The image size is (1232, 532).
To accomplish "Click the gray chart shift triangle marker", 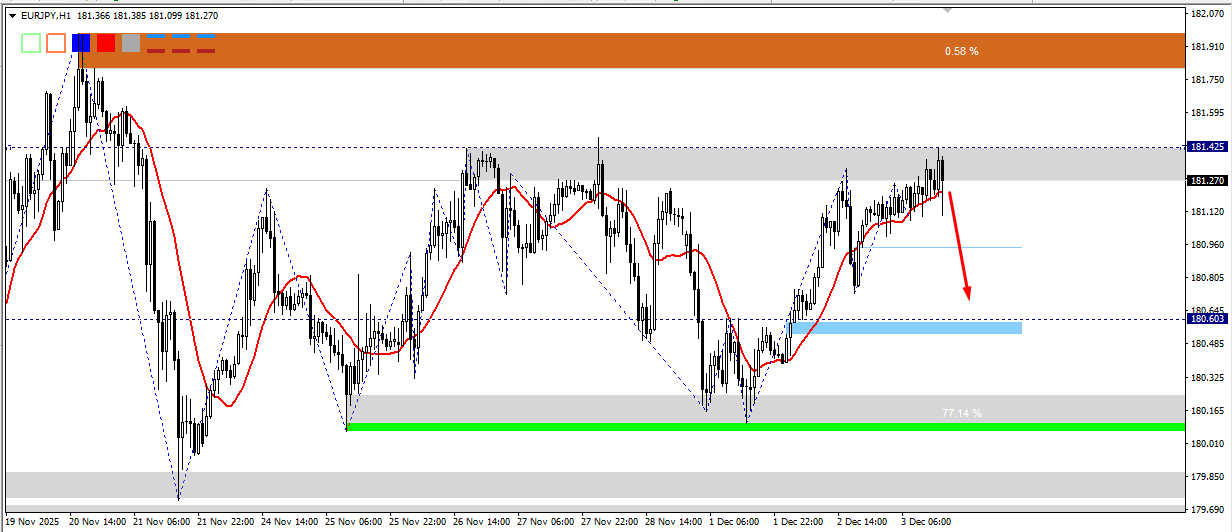I will 947,10.
